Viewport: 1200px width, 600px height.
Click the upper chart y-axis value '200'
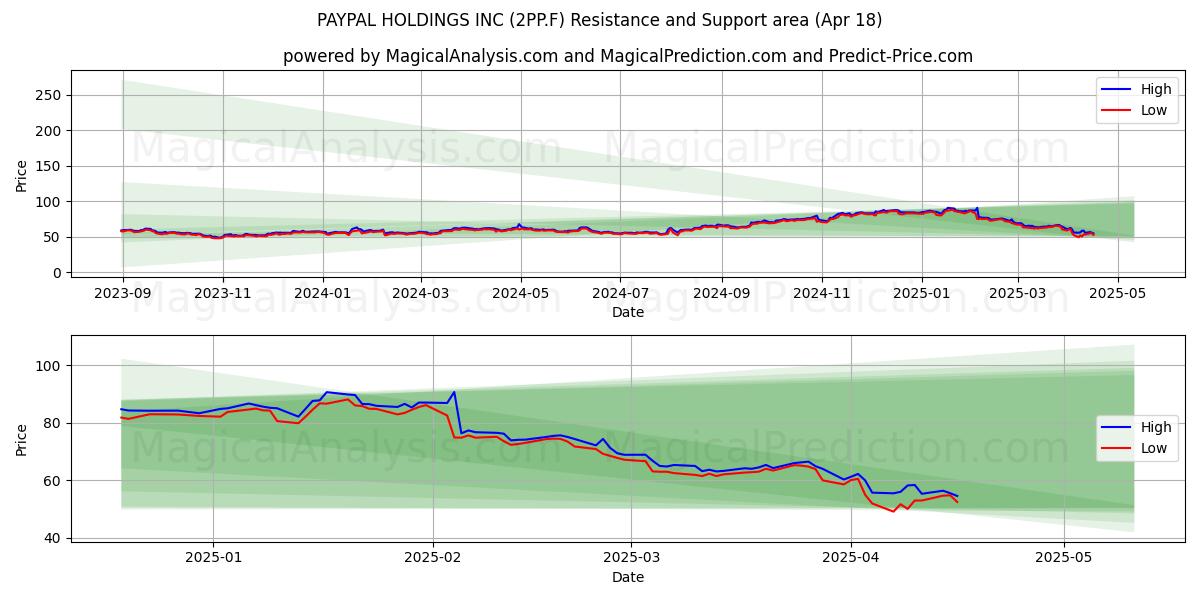[49, 131]
